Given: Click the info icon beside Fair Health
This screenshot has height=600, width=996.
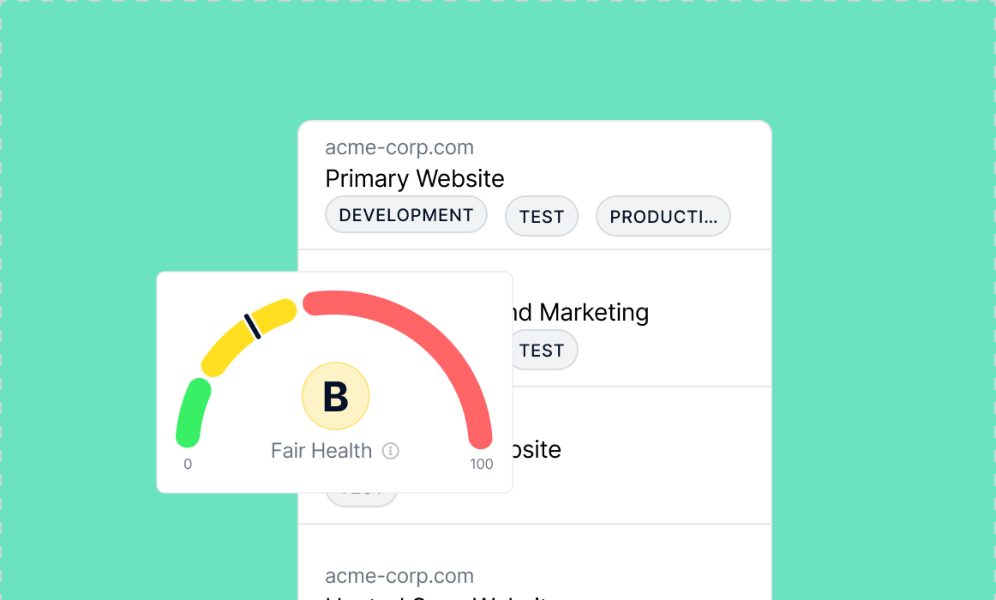Looking at the screenshot, I should [390, 451].
